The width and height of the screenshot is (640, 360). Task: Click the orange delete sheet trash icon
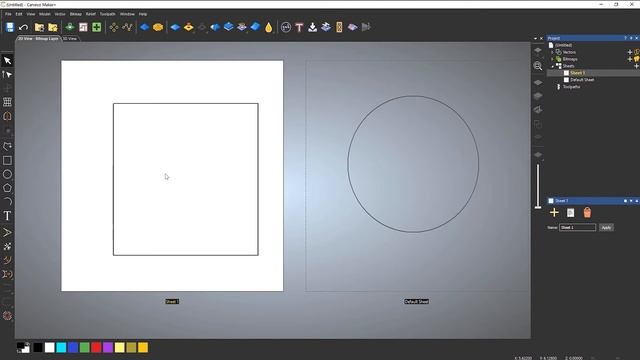click(587, 213)
